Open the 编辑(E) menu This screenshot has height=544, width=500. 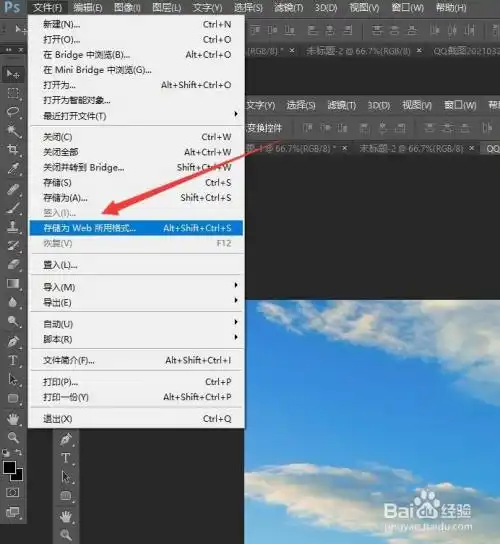88,7
